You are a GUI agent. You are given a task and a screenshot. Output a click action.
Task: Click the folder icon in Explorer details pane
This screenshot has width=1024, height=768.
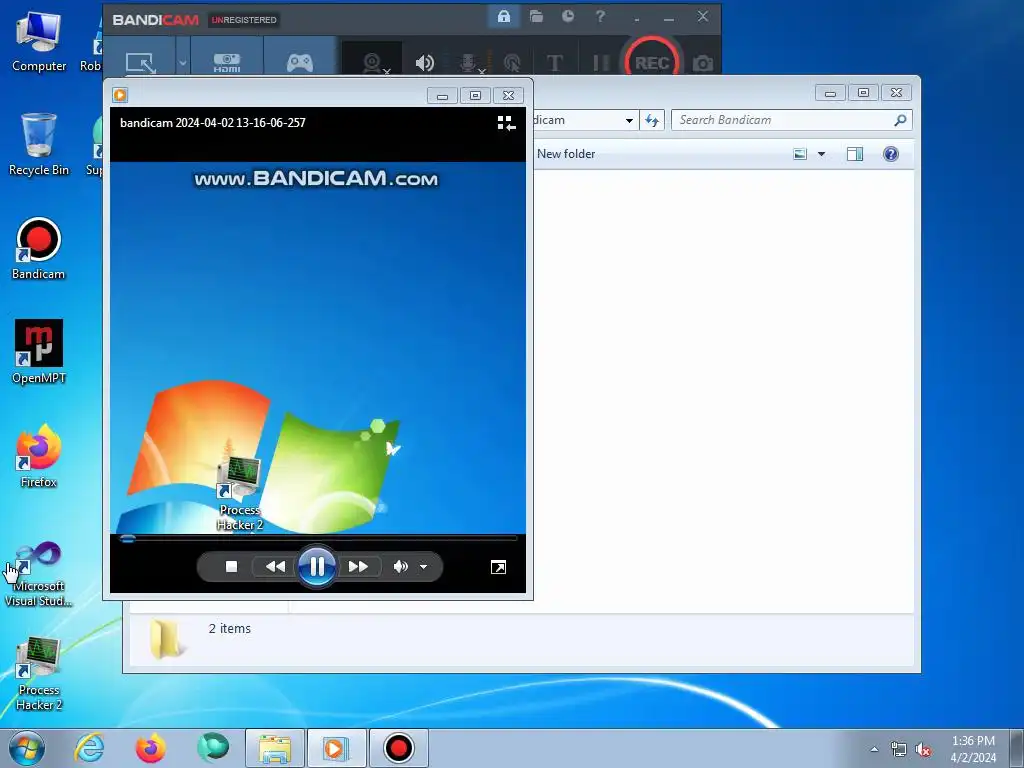[x=165, y=639]
